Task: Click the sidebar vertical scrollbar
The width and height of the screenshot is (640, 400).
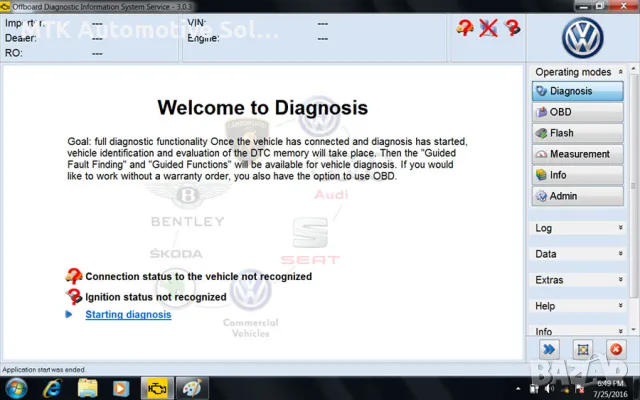Action: click(x=633, y=186)
